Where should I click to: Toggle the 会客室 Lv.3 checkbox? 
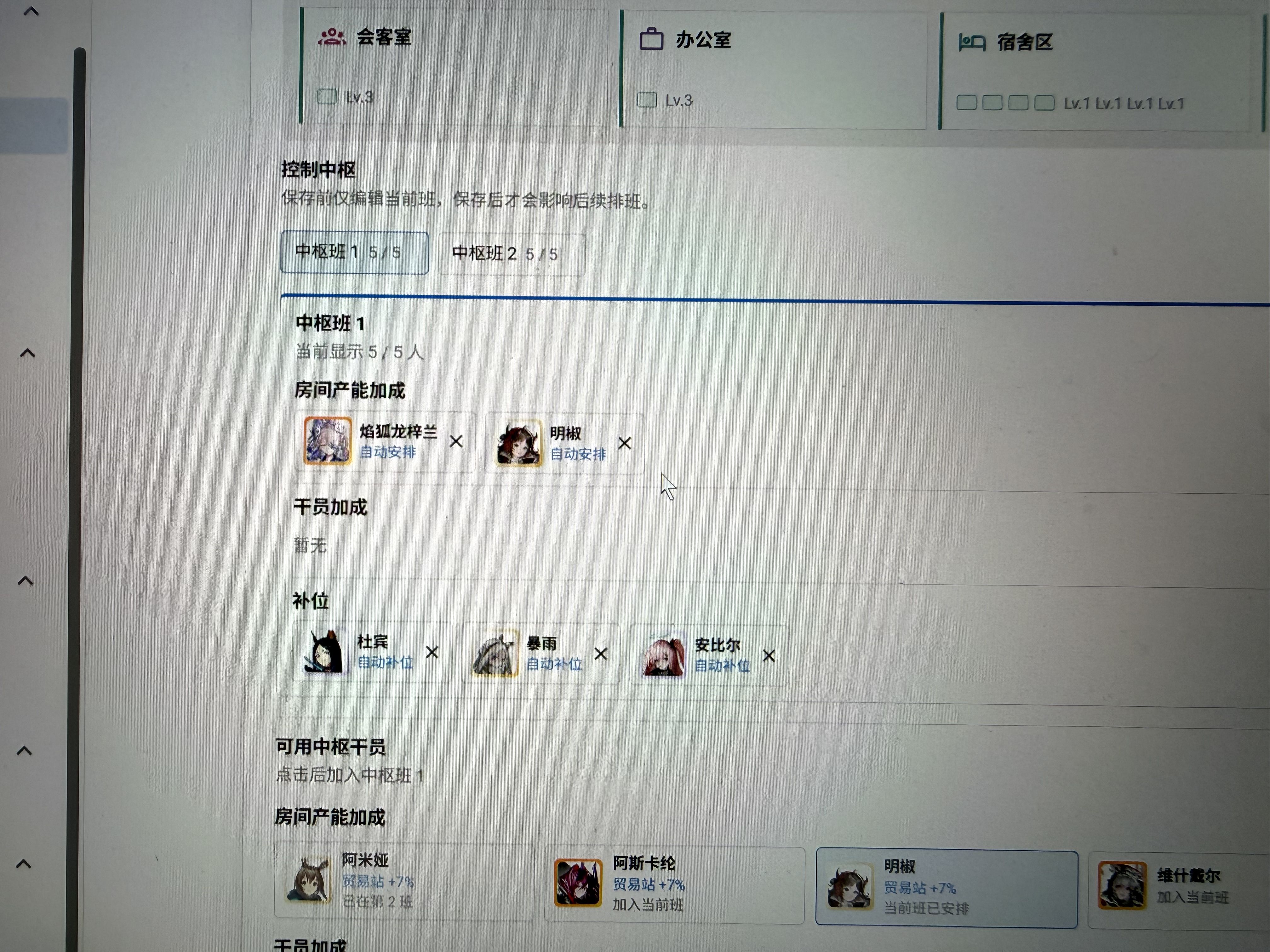click(327, 96)
